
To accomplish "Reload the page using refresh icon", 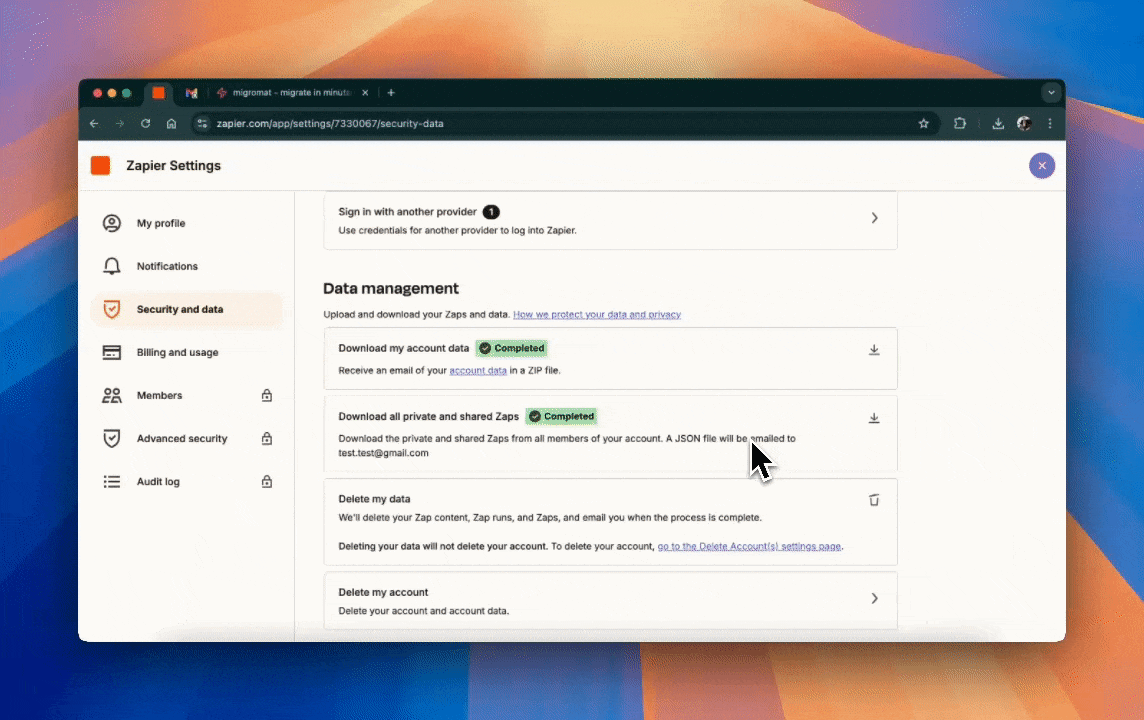I will 145,124.
